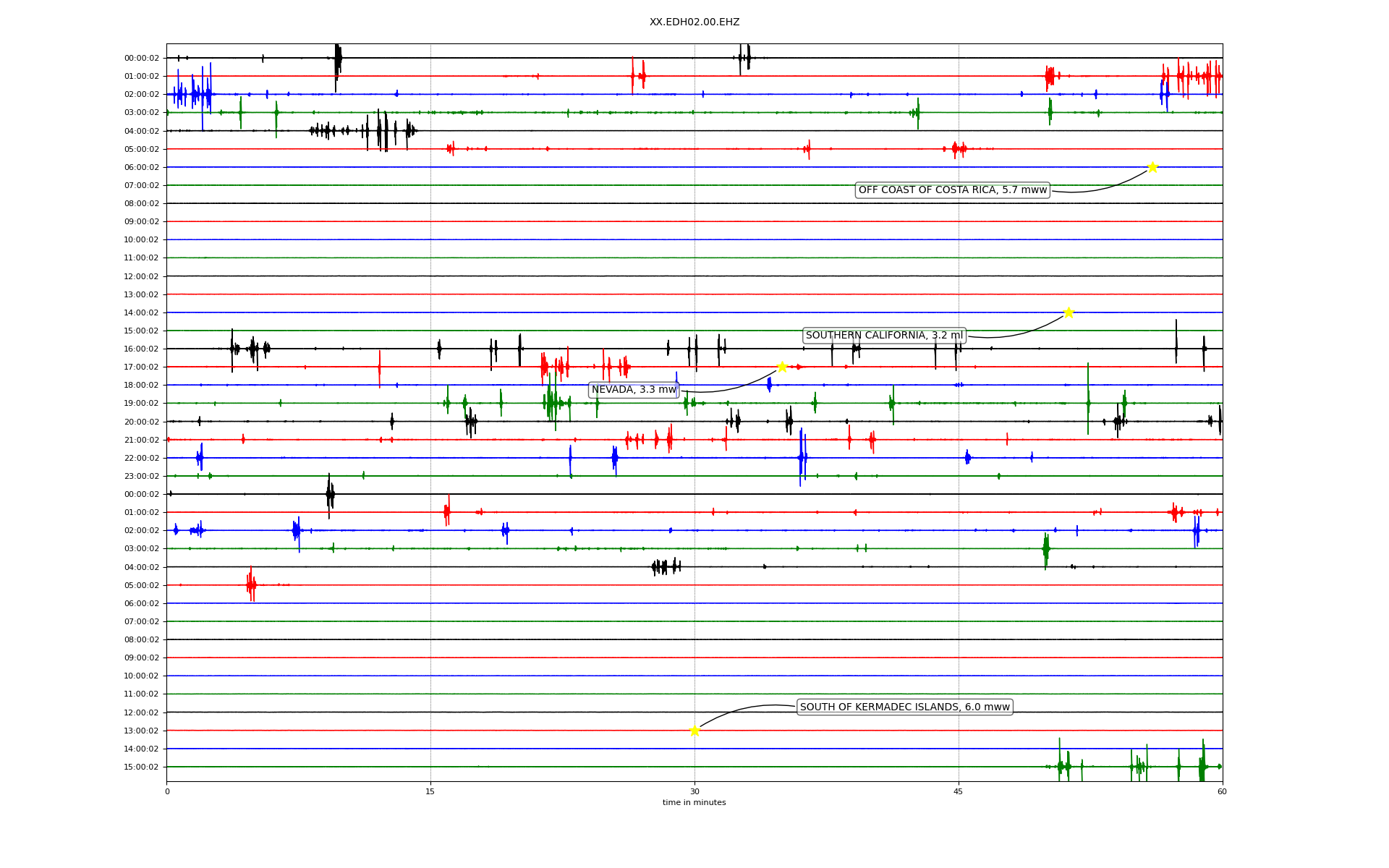Image resolution: width=1389 pixels, height=868 pixels.
Task: Click the Kermadec Islands star marker
Action: (x=694, y=731)
